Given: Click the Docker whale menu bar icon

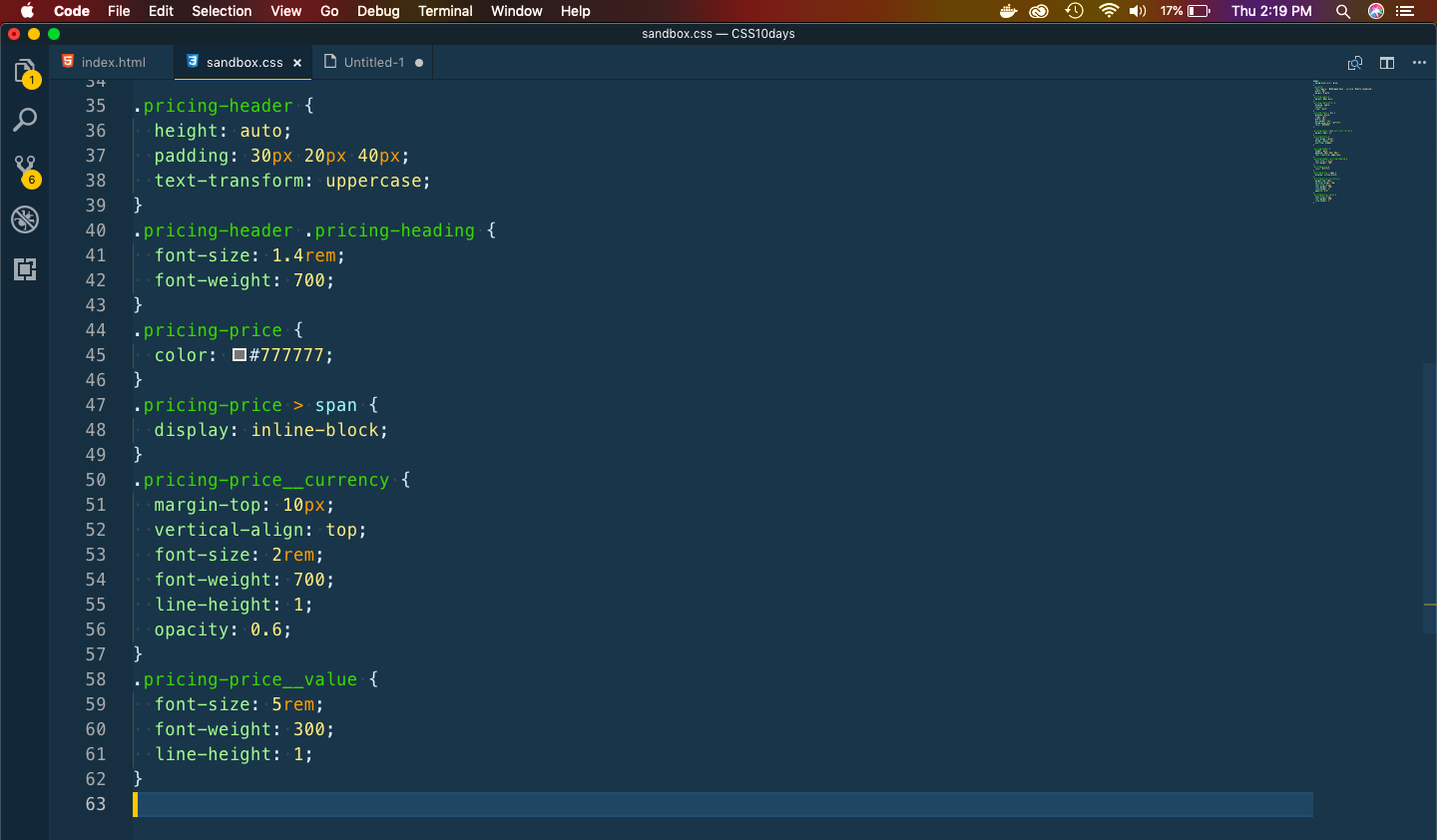Looking at the screenshot, I should pos(1008,11).
